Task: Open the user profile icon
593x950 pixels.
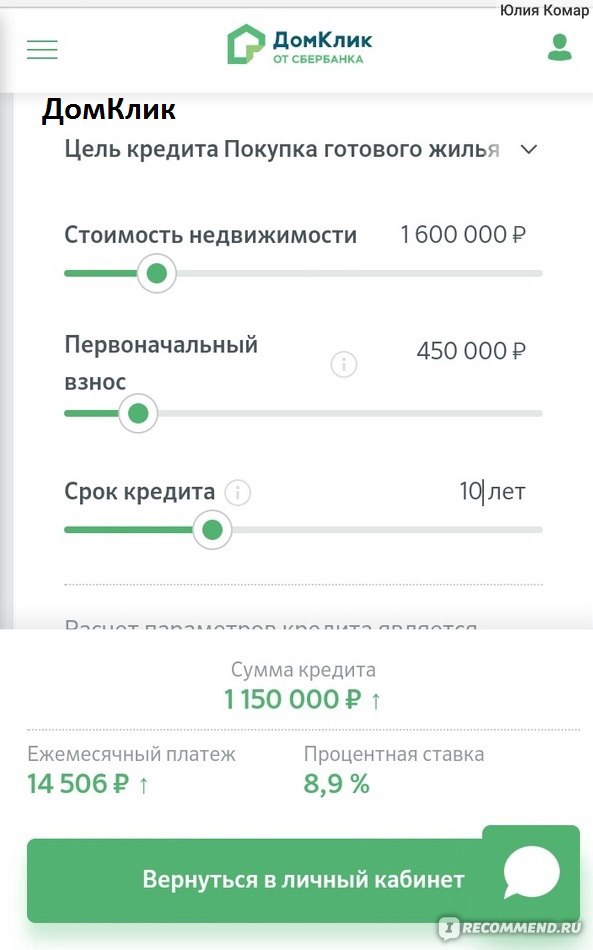Action: click(560, 47)
